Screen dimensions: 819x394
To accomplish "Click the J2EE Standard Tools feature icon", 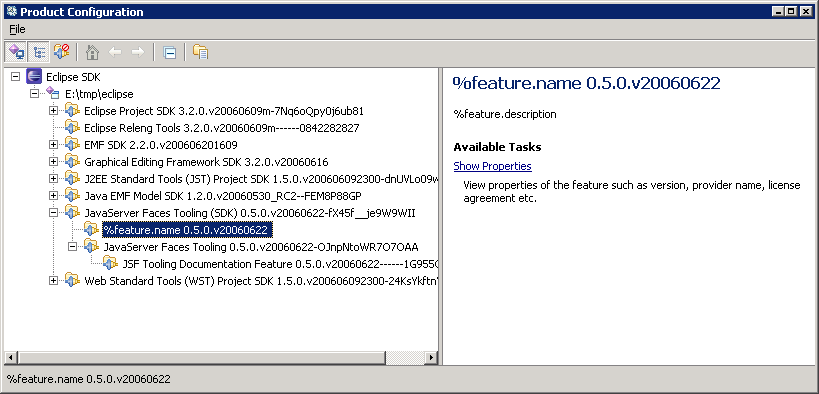I will (x=72, y=179).
